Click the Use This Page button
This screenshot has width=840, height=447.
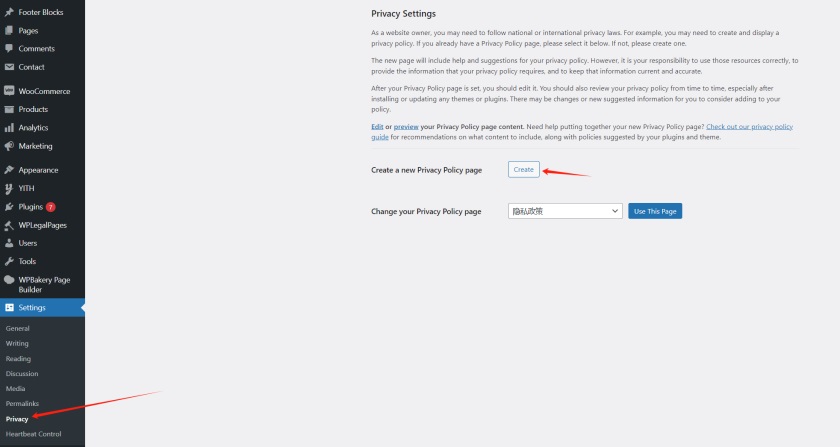click(x=655, y=211)
